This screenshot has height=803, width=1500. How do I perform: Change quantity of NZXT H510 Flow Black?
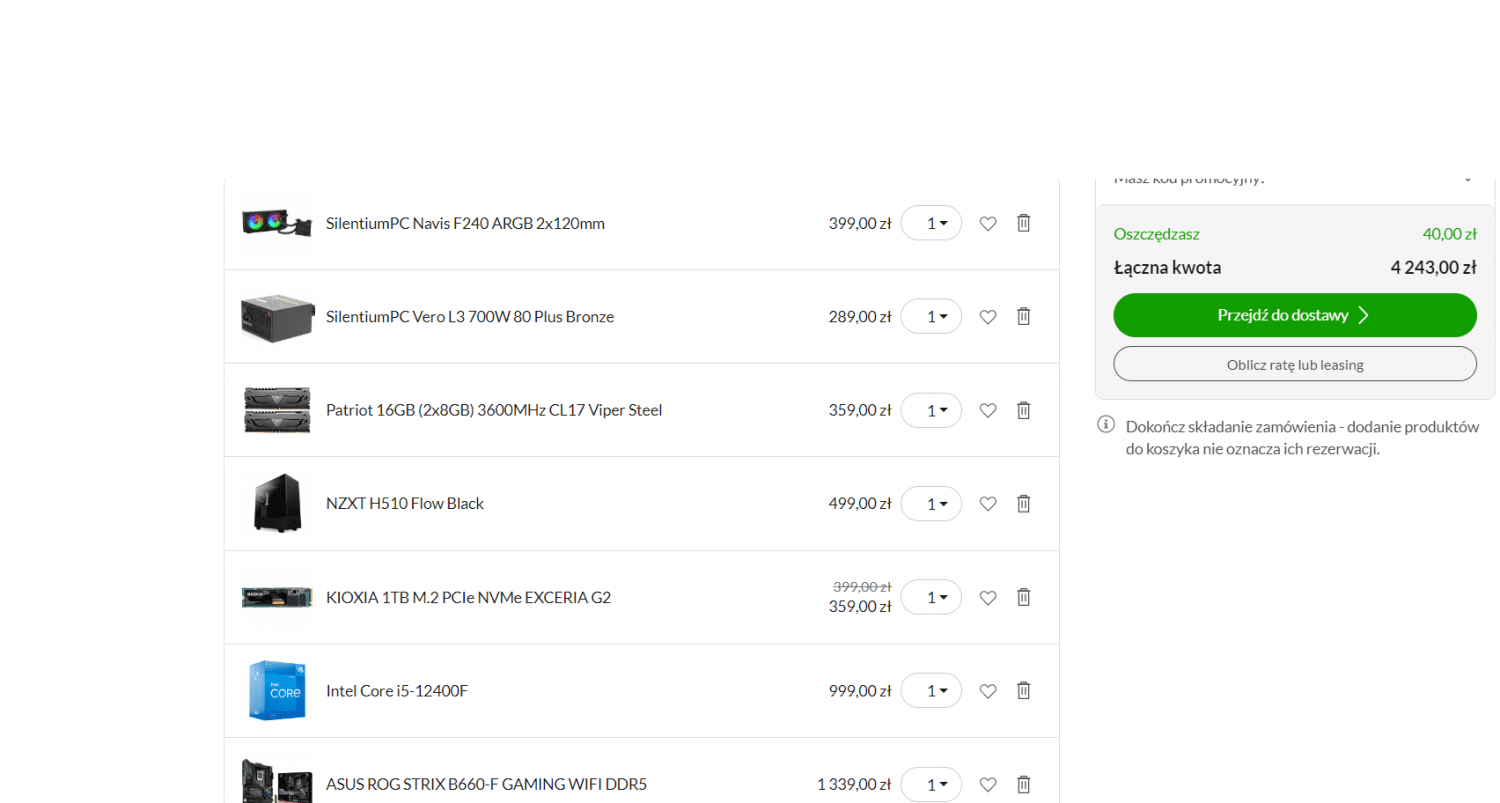pyautogui.click(x=931, y=503)
